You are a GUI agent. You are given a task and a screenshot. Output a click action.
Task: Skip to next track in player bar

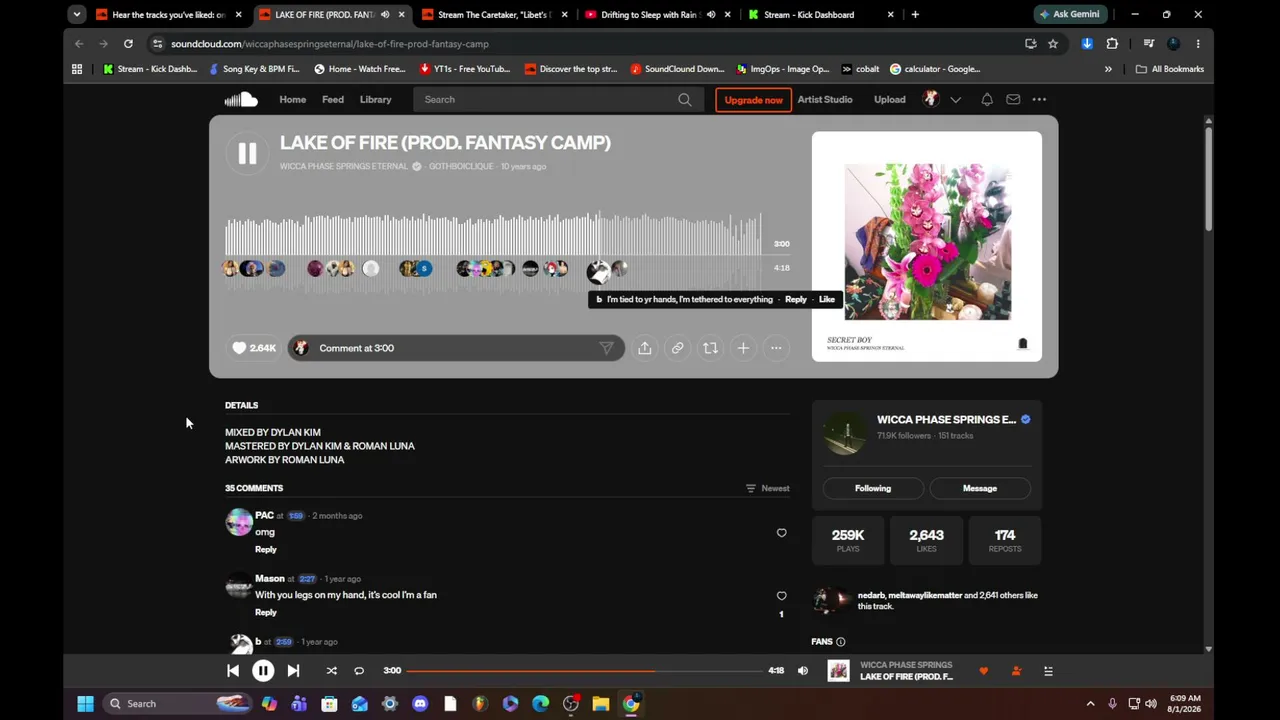293,671
